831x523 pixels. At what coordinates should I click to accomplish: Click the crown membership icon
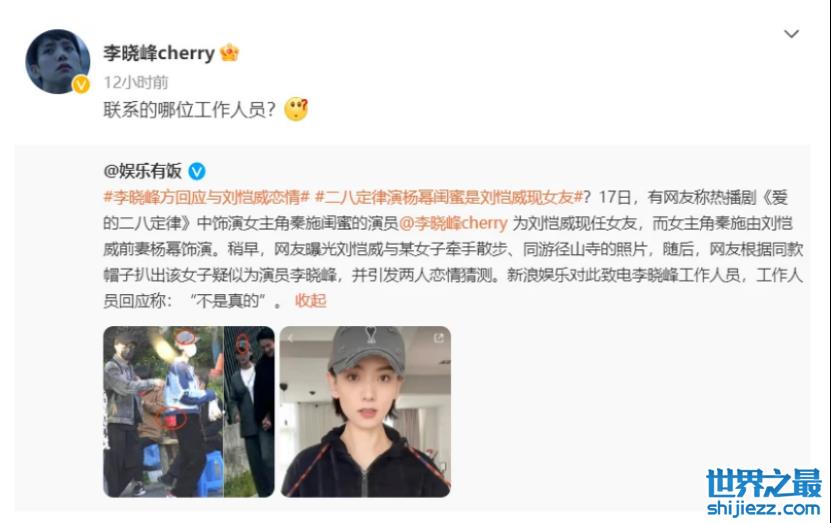pyautogui.click(x=229, y=52)
